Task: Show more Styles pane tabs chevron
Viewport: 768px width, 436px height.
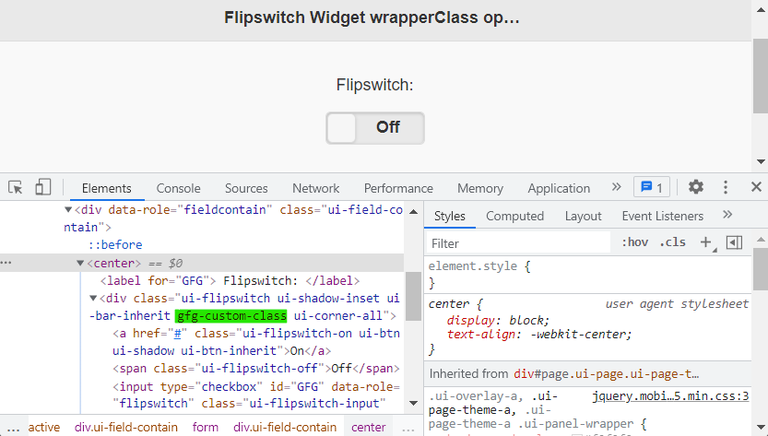Action: (727, 215)
